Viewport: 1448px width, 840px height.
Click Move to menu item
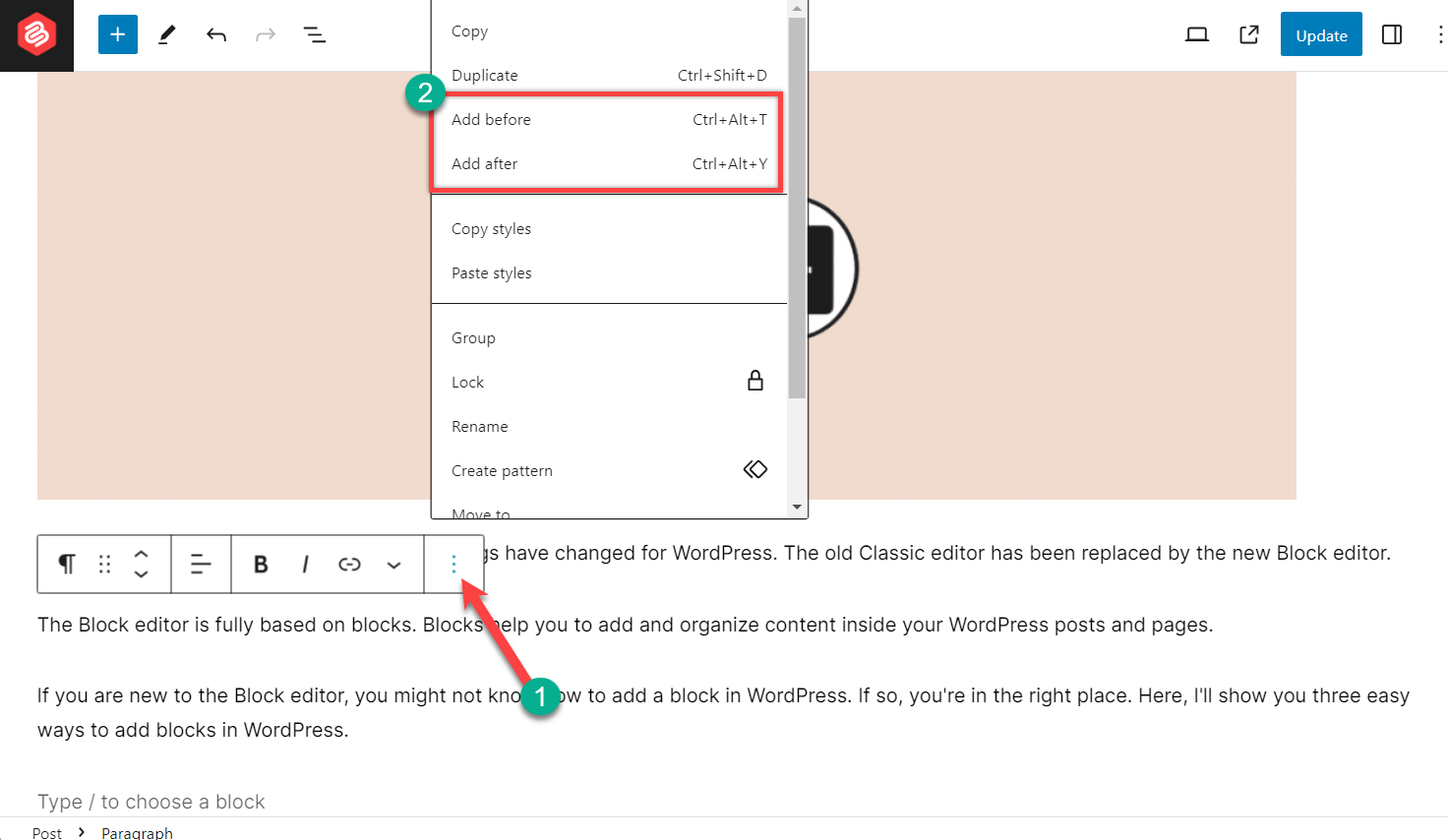[x=609, y=510]
